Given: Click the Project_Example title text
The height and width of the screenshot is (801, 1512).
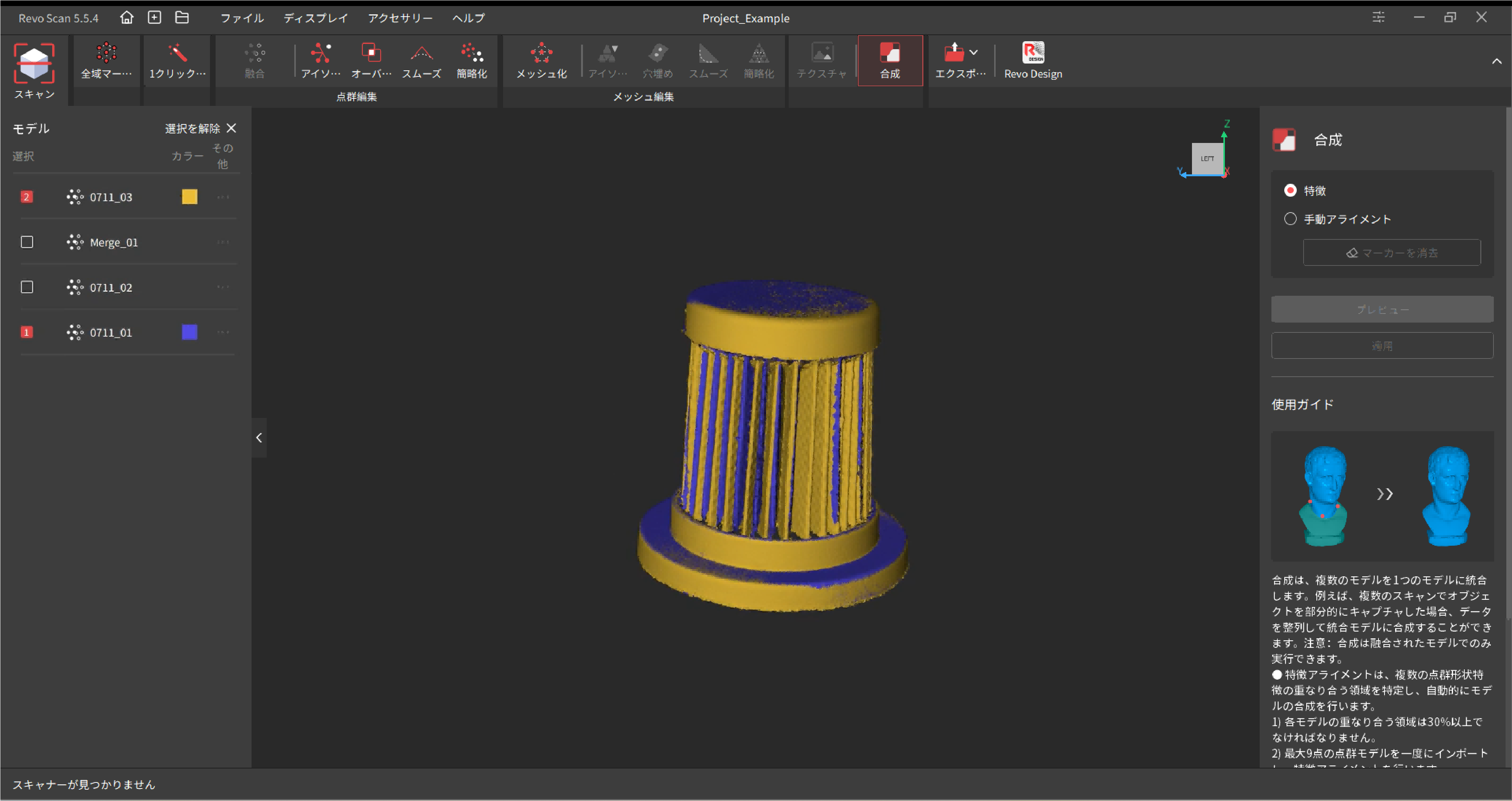Looking at the screenshot, I should [746, 18].
